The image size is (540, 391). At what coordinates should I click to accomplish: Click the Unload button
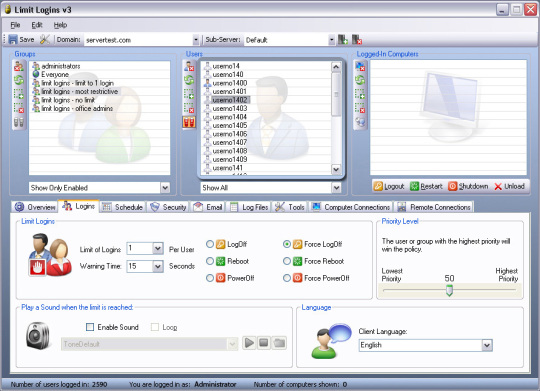pyautogui.click(x=510, y=186)
